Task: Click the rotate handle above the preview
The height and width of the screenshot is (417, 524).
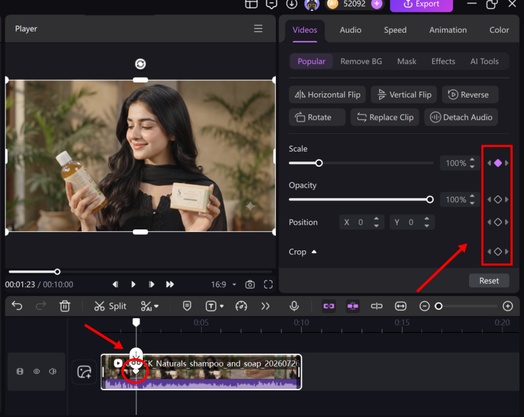Action: coord(140,64)
